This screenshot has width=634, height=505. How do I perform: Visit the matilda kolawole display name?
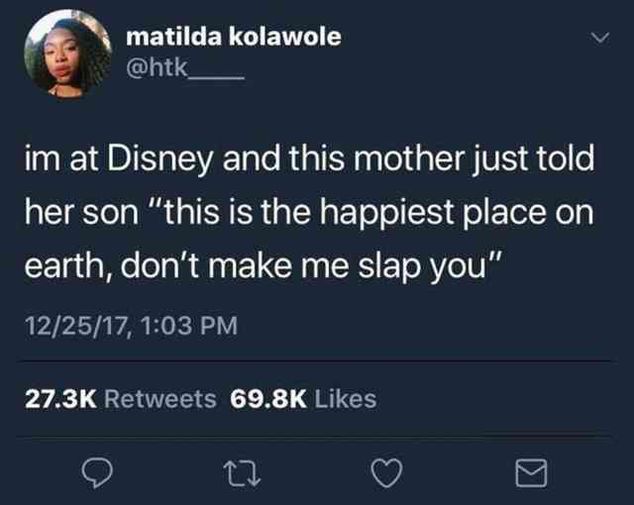click(234, 37)
